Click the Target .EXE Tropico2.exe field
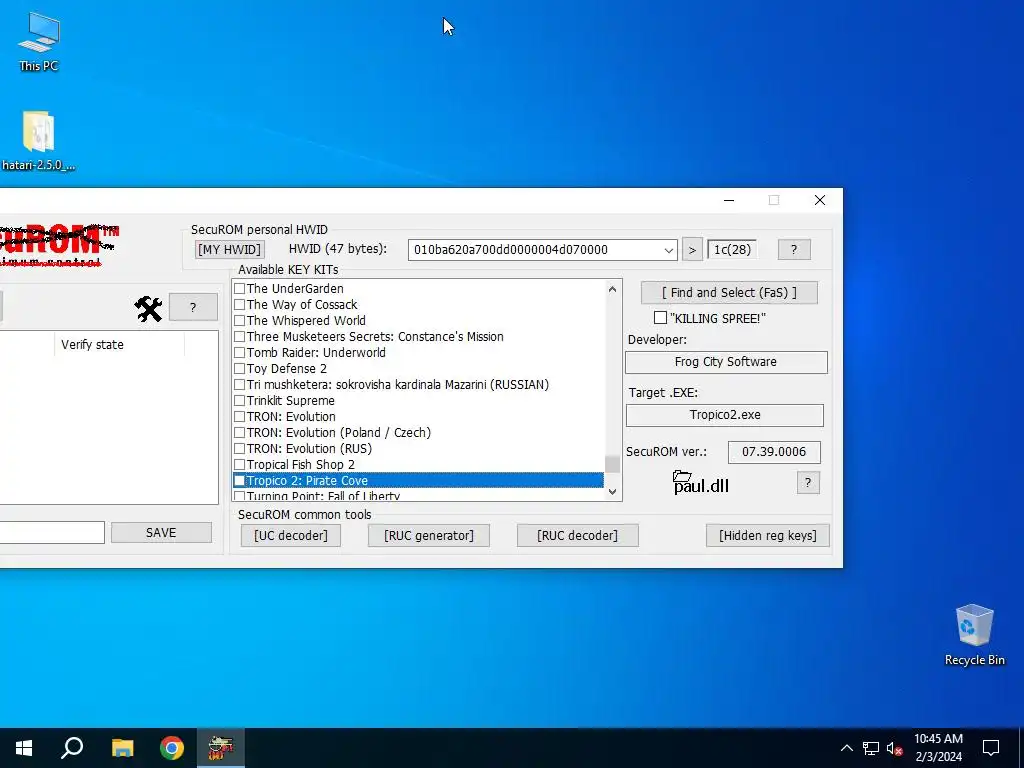Viewport: 1024px width, 768px height. pos(725,415)
